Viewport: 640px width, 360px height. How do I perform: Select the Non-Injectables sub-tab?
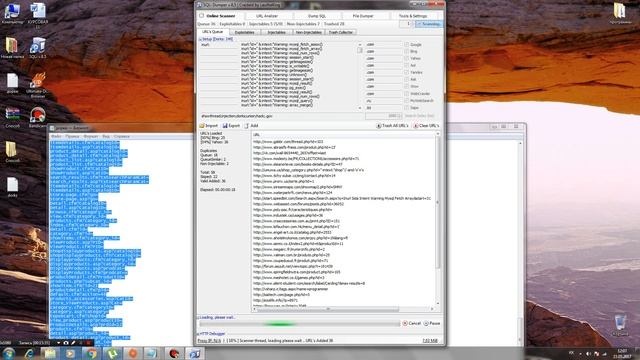(308, 32)
